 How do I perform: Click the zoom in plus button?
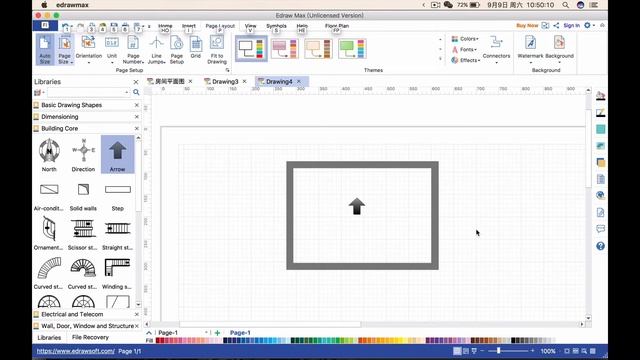tap(533, 351)
